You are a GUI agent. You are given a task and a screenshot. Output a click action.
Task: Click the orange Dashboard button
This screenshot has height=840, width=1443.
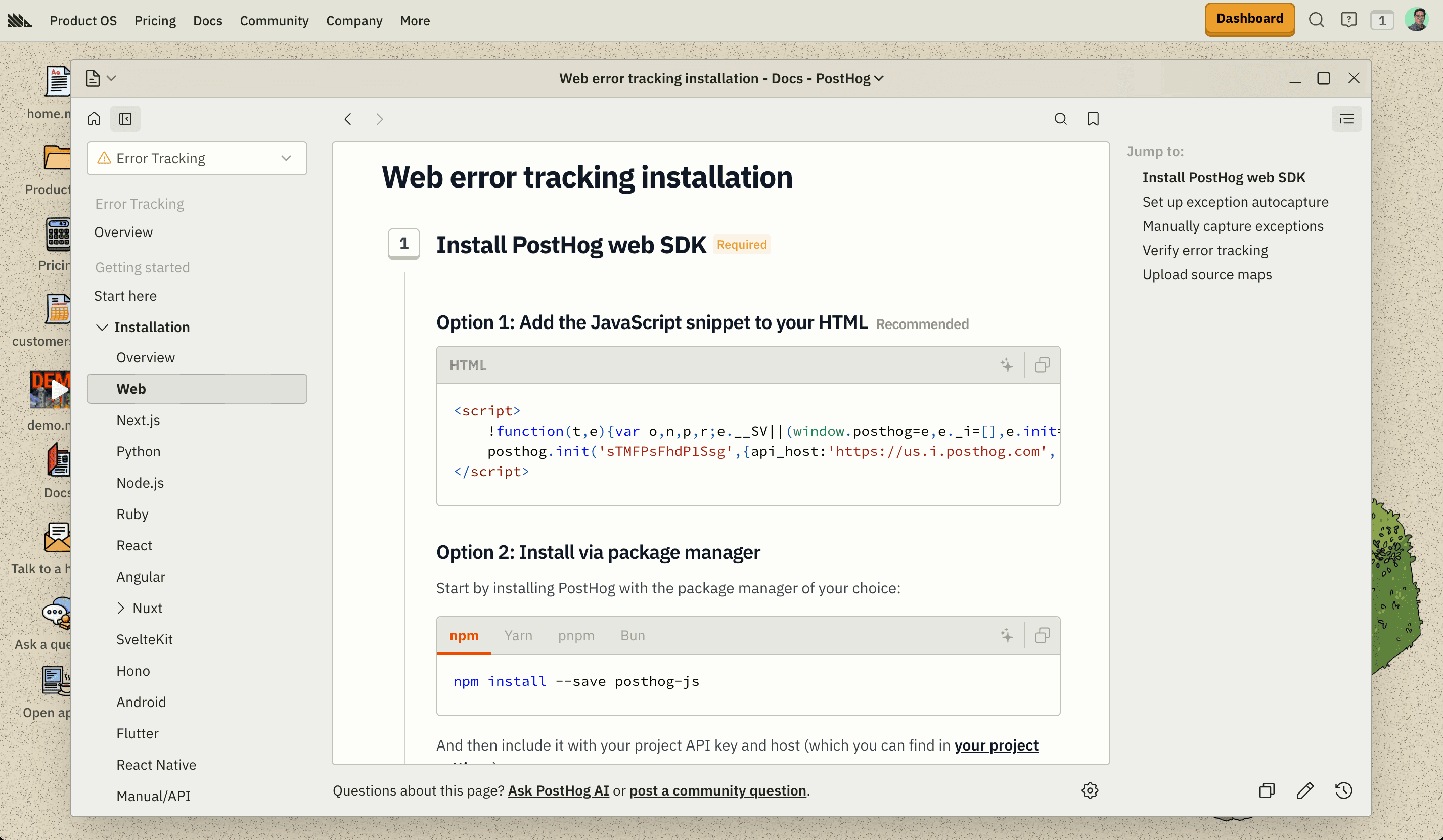click(1249, 19)
